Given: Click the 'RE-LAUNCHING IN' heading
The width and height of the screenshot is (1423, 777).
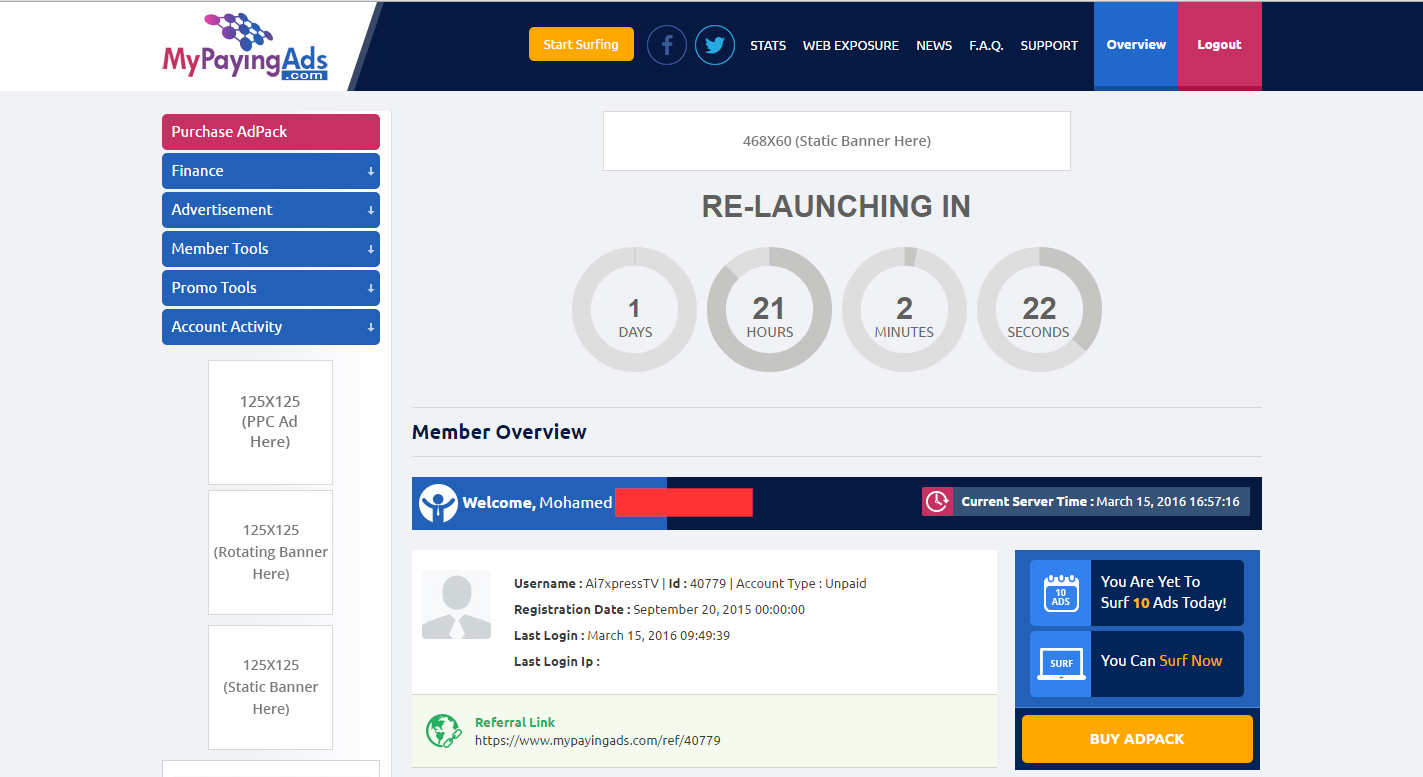Looking at the screenshot, I should click(x=836, y=206).
